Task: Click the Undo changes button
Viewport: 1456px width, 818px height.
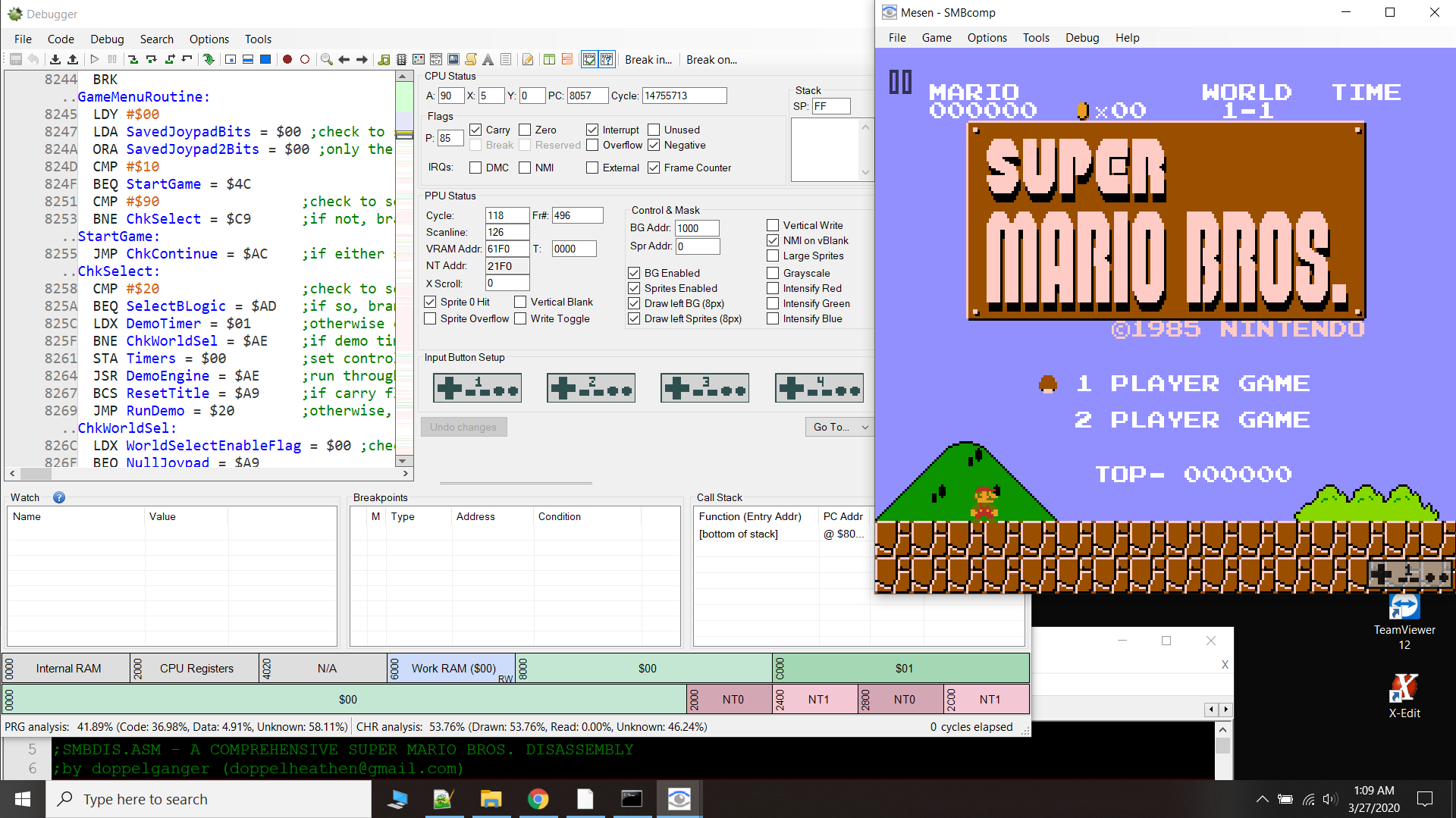Action: (x=463, y=427)
